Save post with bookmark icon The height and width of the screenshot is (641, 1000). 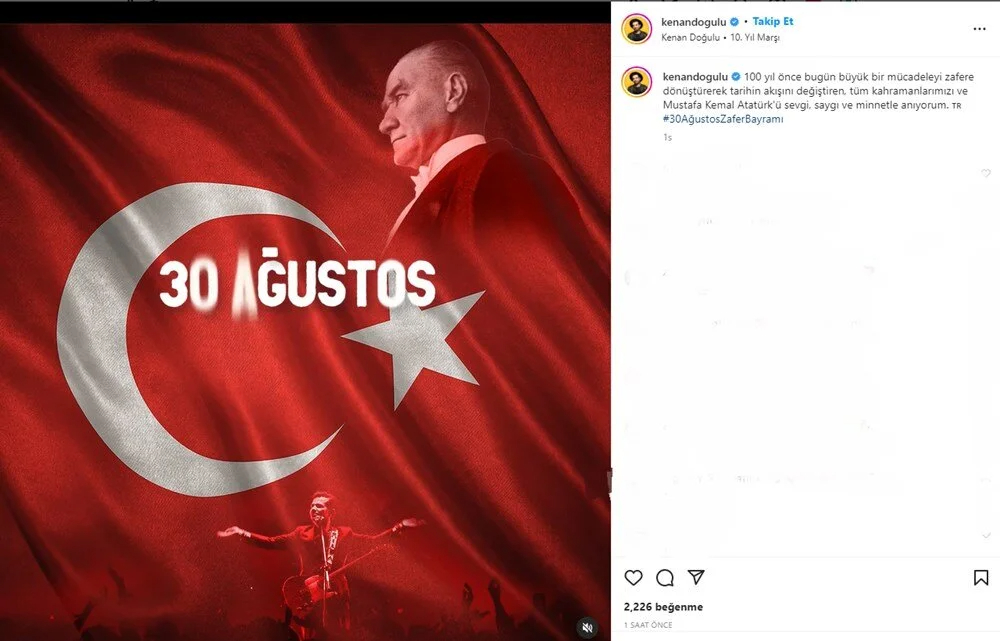coord(981,578)
